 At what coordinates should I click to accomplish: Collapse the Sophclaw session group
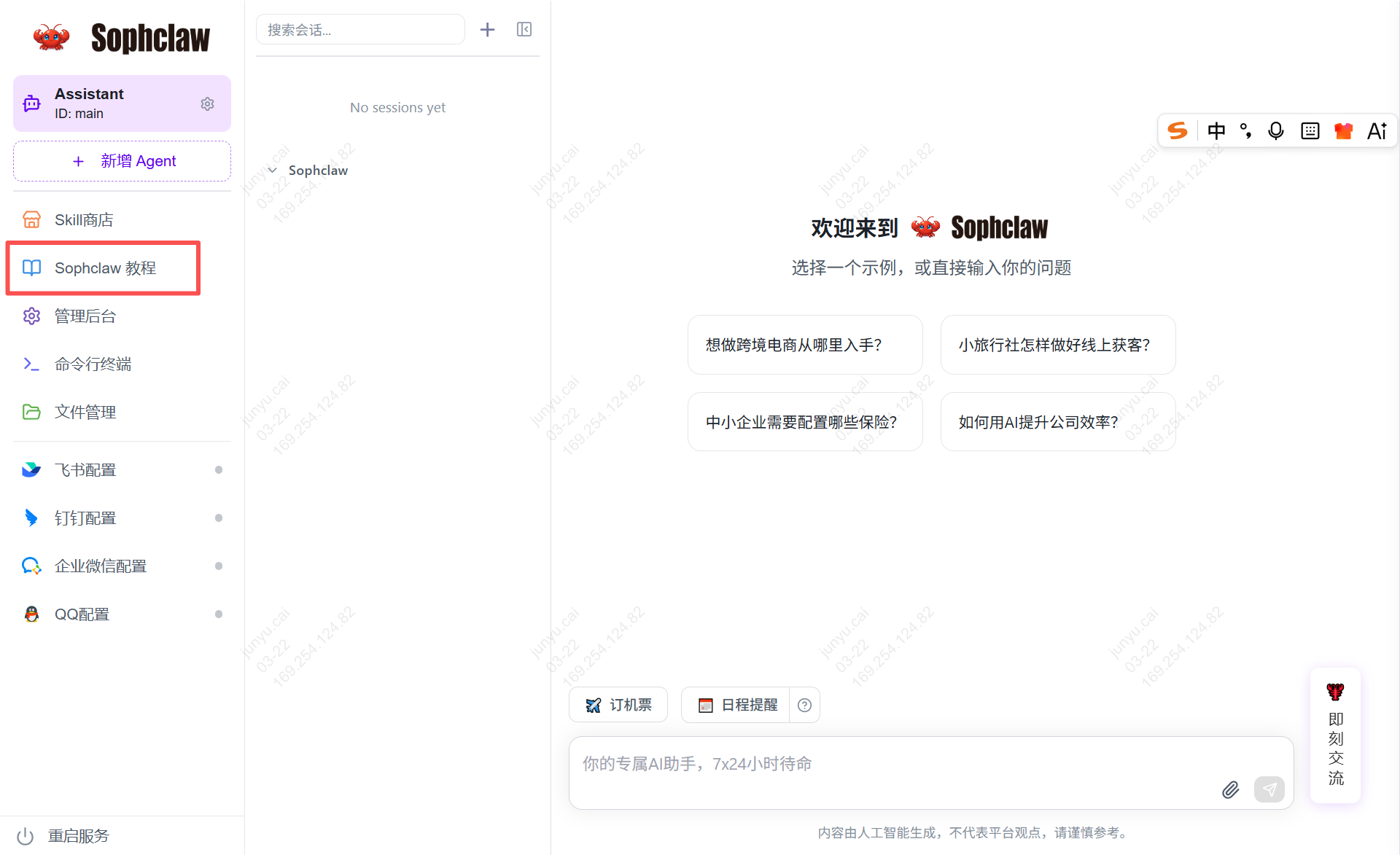(x=273, y=171)
